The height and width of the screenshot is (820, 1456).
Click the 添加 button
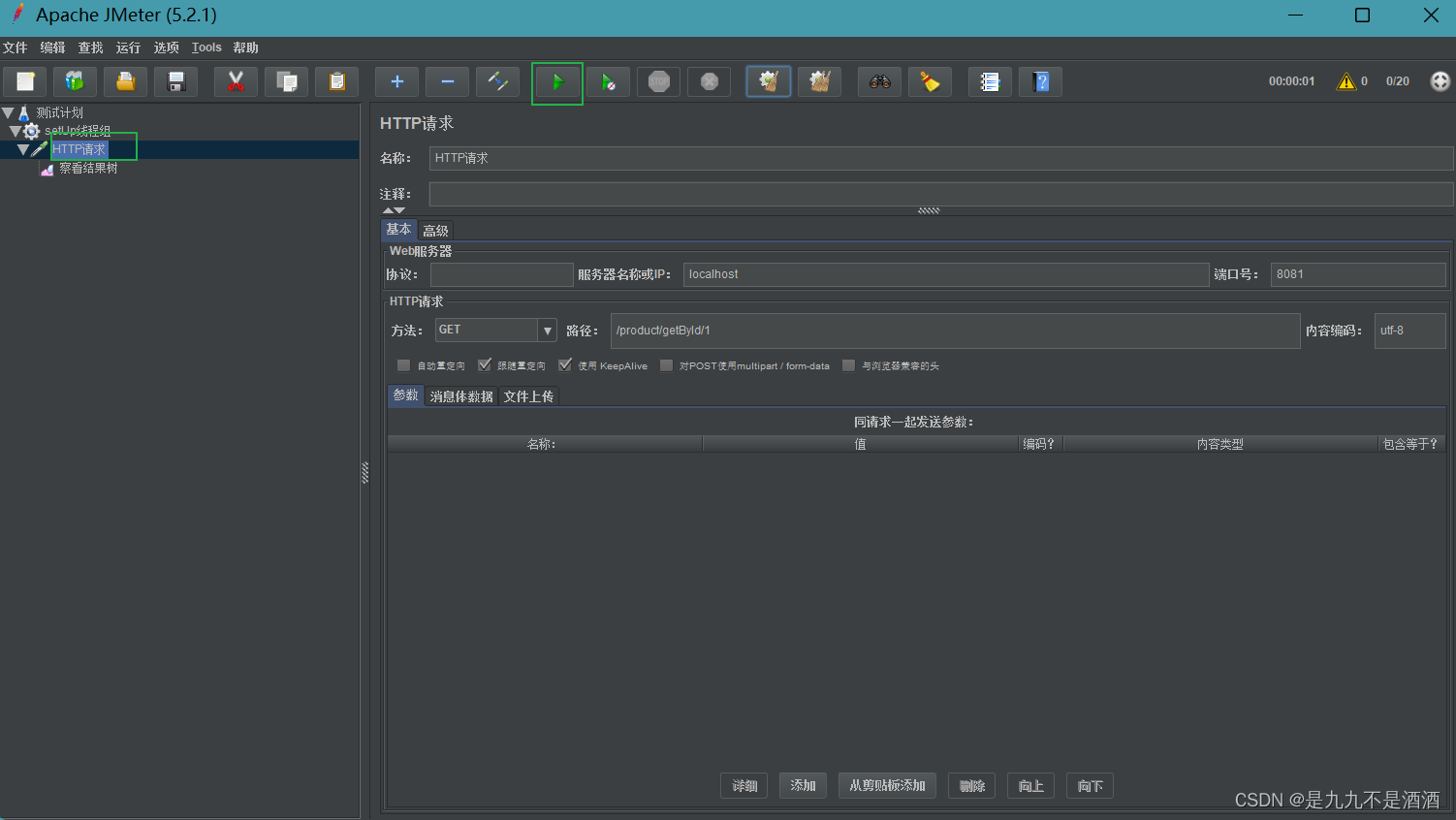tap(803, 786)
